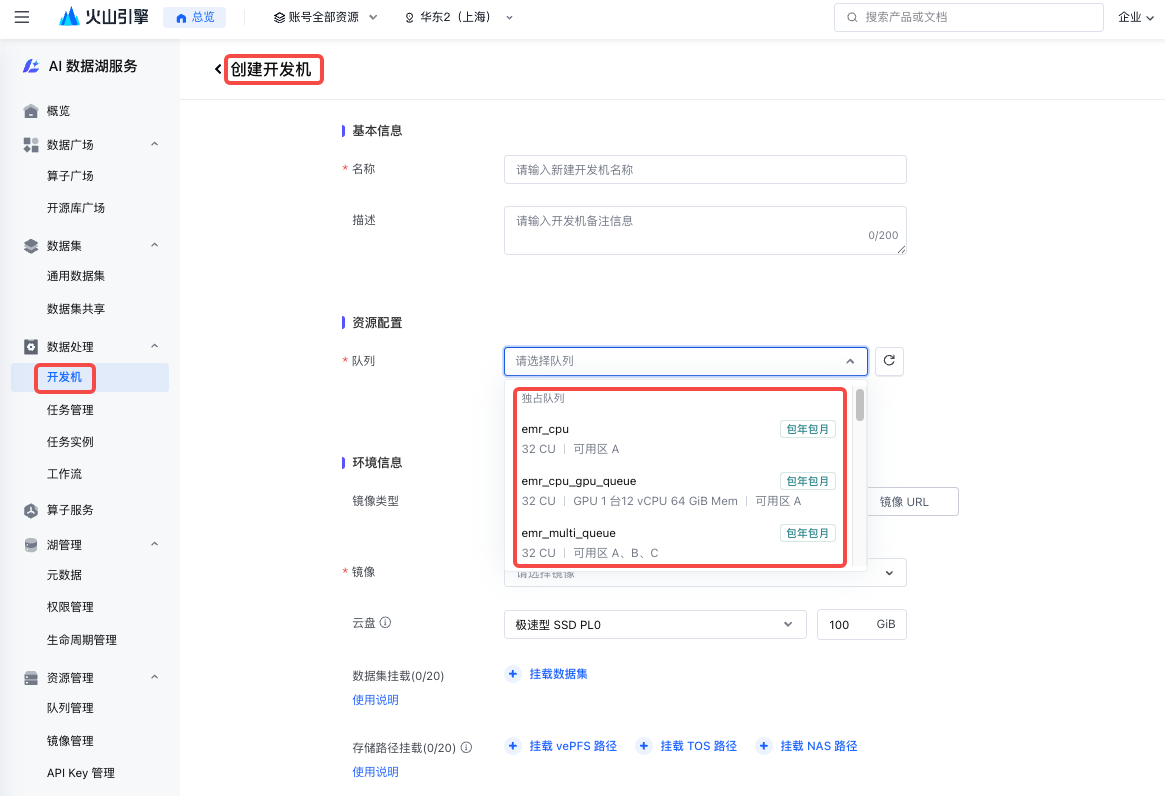
Task: Open 数据集共享 in the sidebar
Action: [x=76, y=309]
